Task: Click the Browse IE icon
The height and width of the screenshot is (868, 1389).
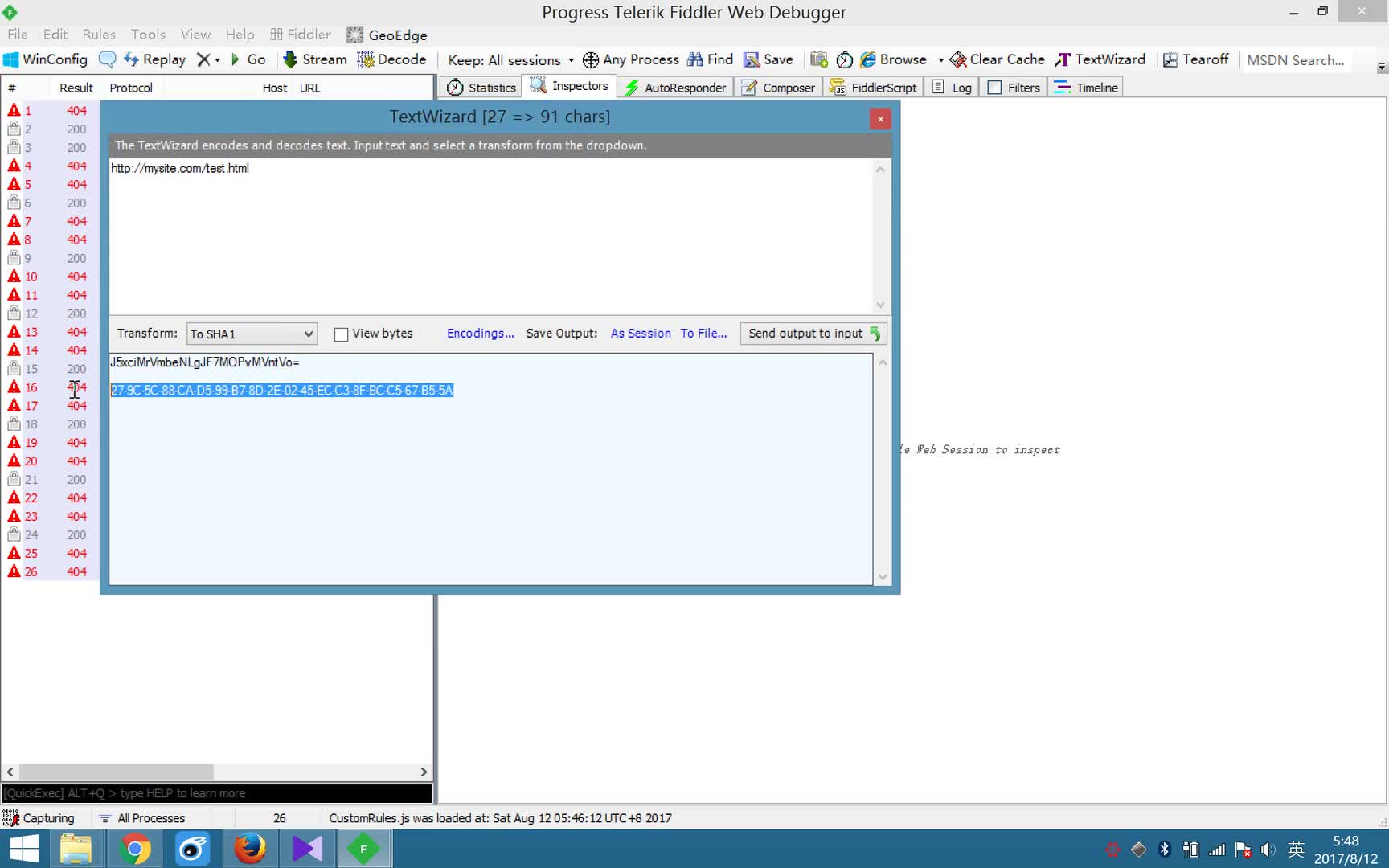Action: [x=868, y=59]
